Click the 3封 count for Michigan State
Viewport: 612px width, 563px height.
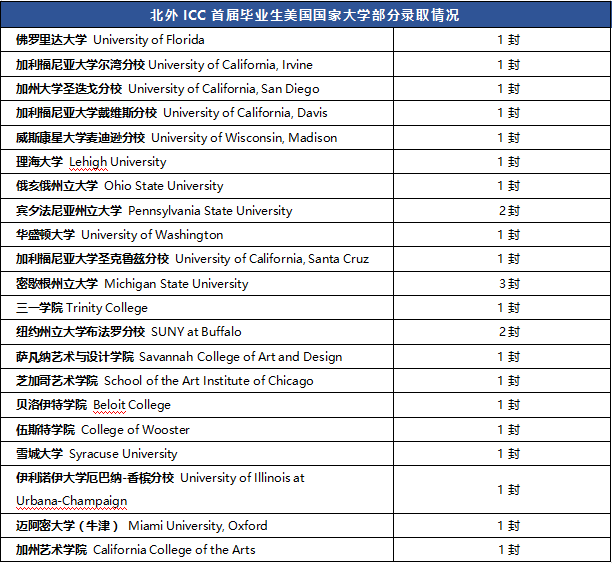pyautogui.click(x=509, y=283)
